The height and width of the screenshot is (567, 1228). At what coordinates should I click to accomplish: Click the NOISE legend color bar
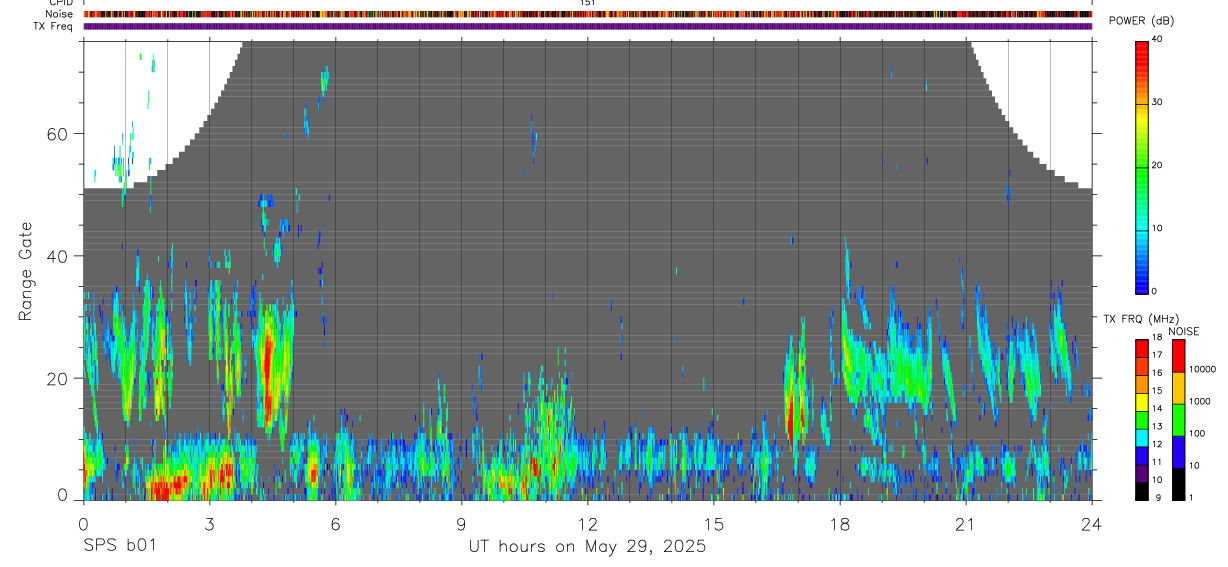1178,420
